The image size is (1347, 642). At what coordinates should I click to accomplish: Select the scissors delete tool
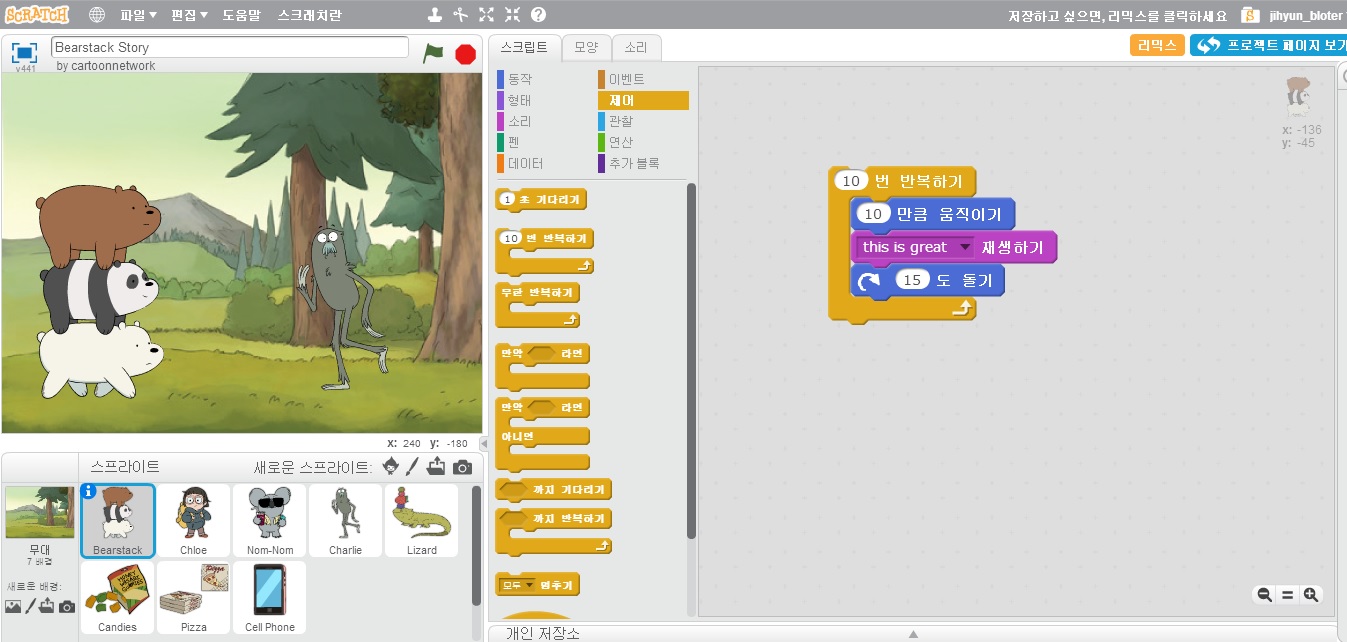point(460,15)
